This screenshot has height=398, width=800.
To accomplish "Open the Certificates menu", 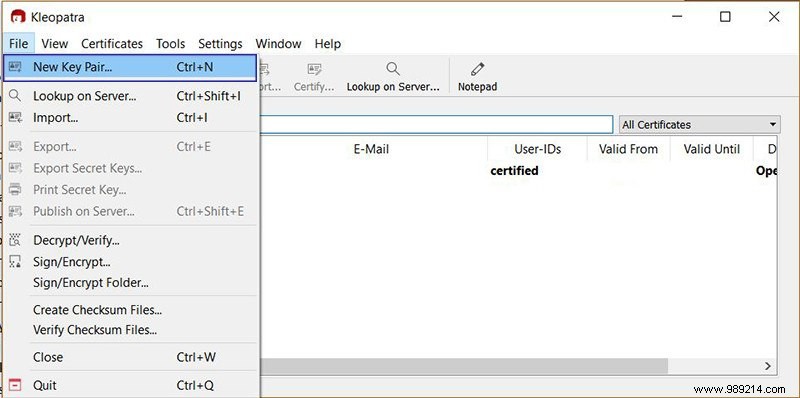I will pyautogui.click(x=112, y=44).
